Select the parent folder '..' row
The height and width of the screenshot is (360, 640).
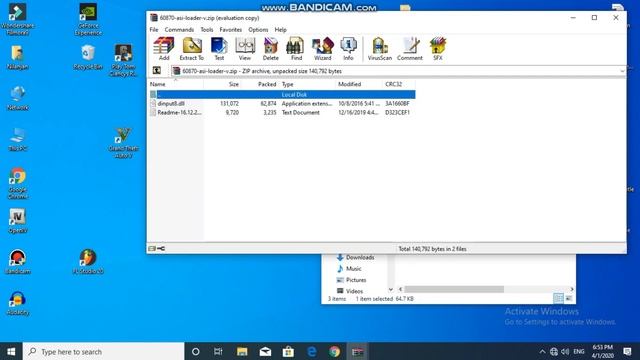point(282,95)
